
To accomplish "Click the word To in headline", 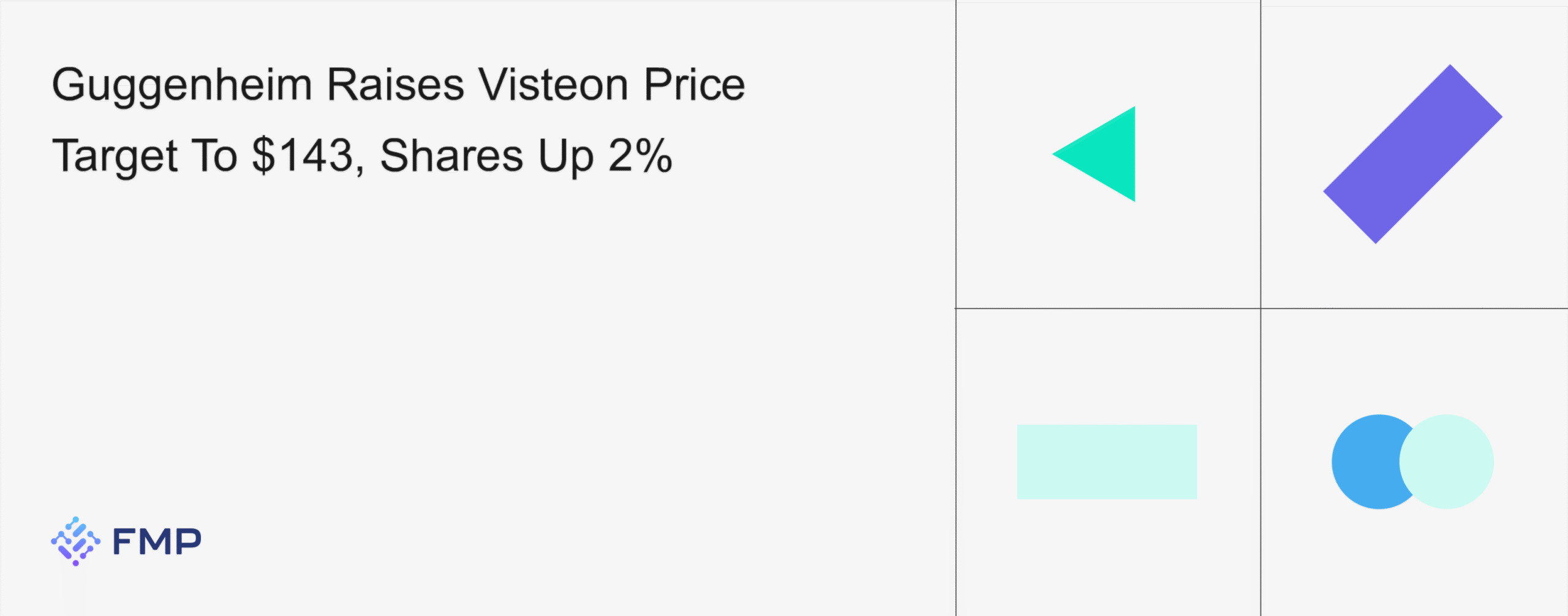I will click(214, 156).
